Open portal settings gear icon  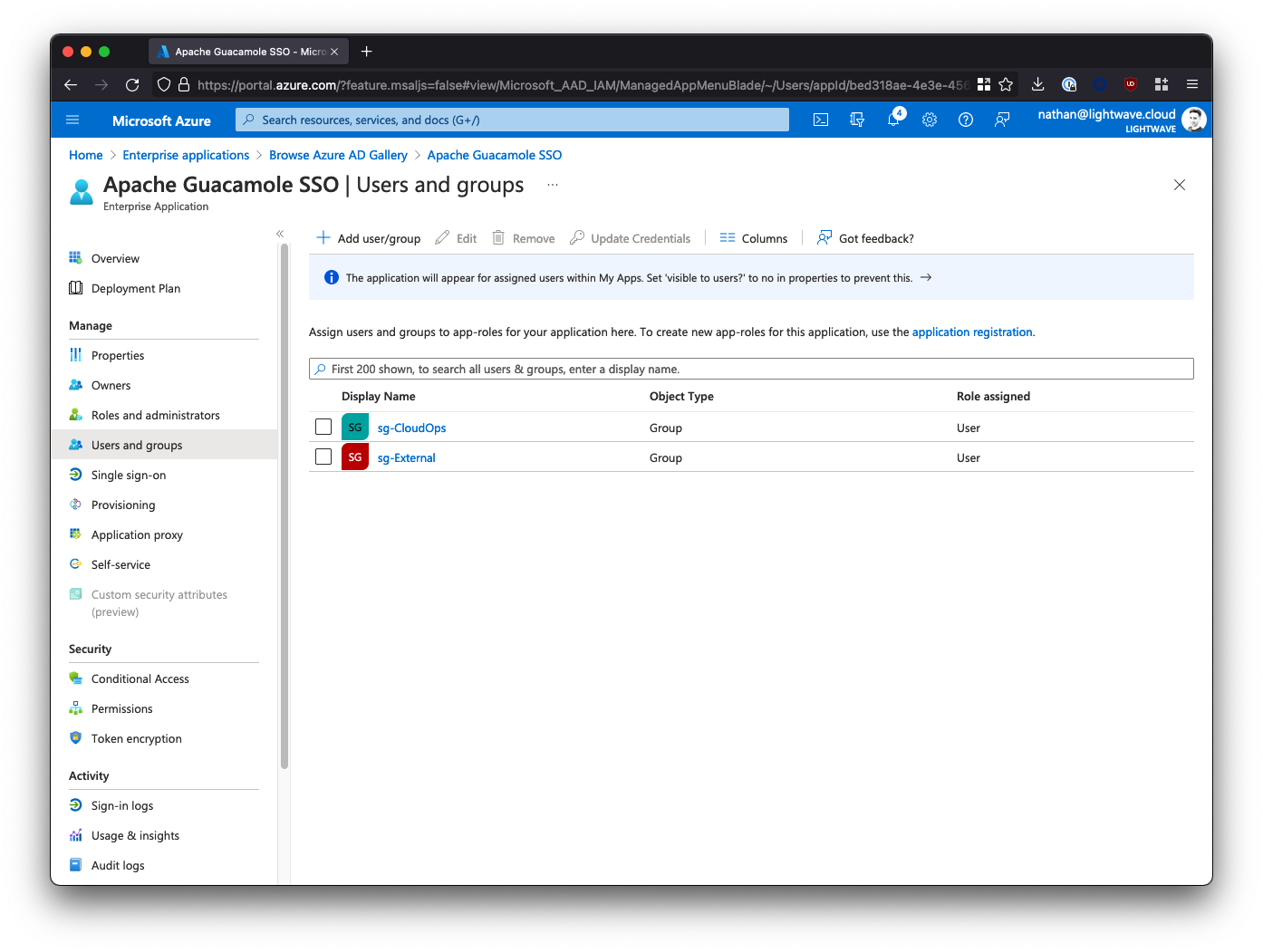[x=930, y=120]
